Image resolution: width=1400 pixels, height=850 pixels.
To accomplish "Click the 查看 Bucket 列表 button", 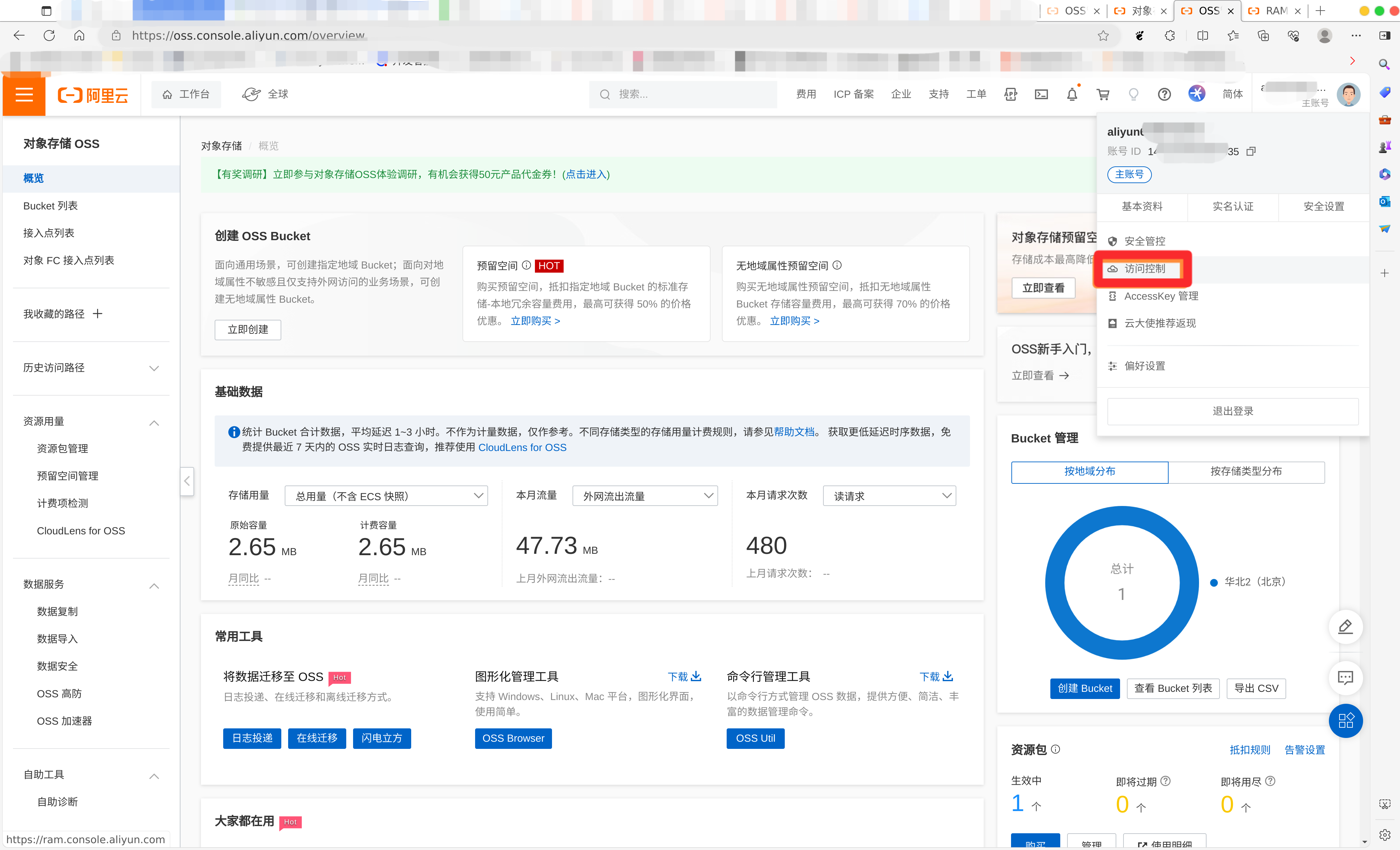I will (x=1173, y=688).
